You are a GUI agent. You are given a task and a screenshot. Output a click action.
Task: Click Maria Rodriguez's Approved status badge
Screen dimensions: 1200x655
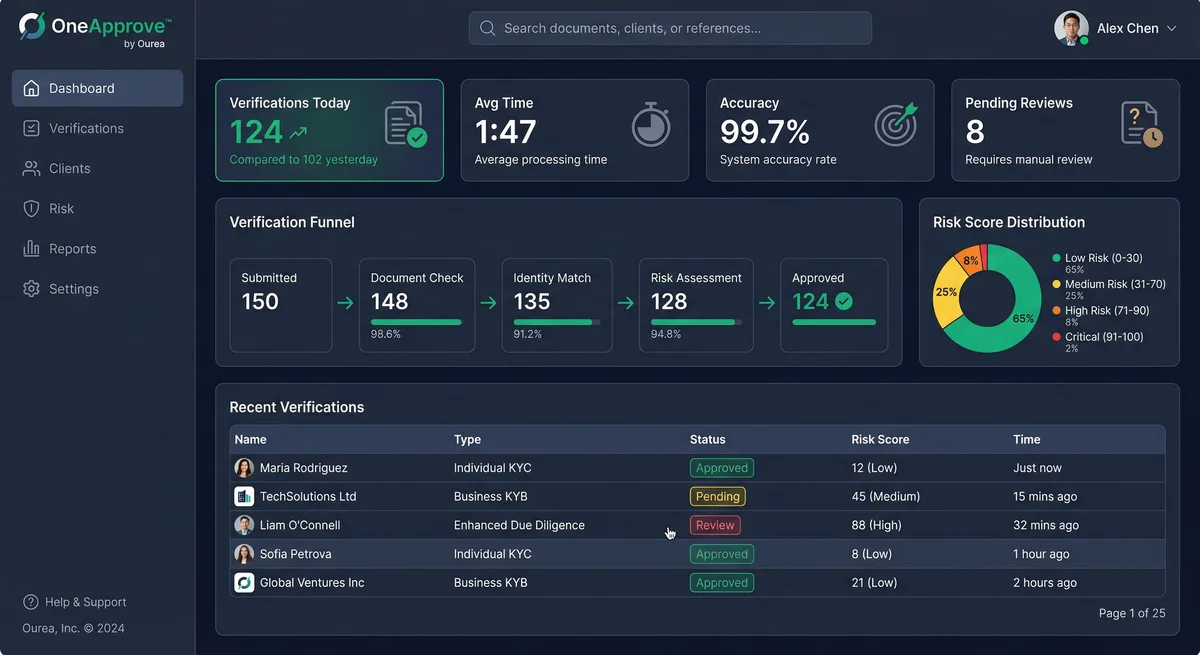(x=721, y=467)
